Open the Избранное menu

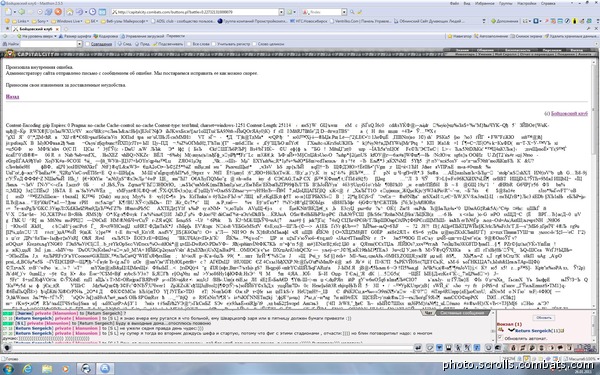point(484,3)
